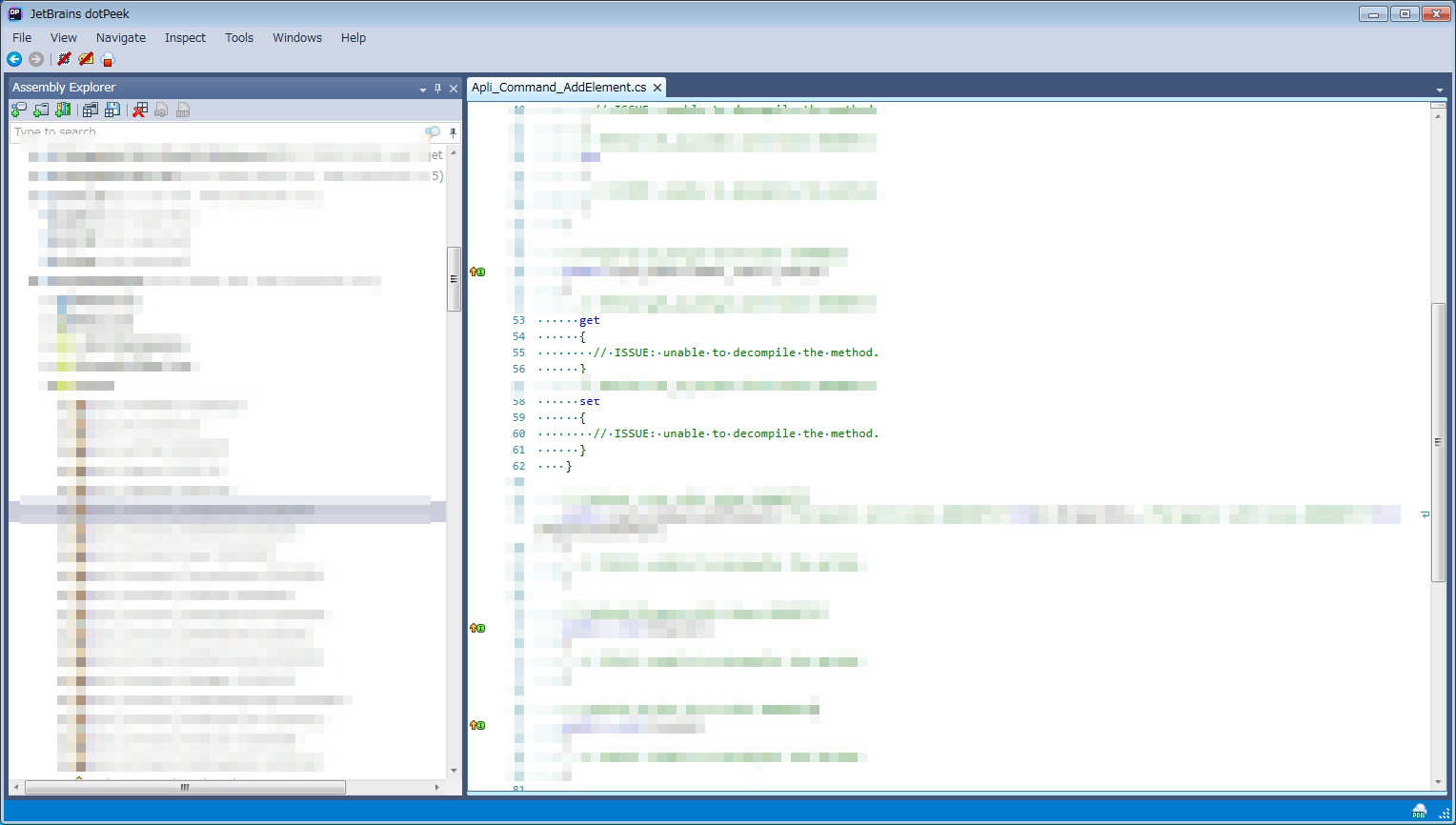This screenshot has height=825, width=1456.
Task: Open the document tabs list dropdown
Action: pyautogui.click(x=1439, y=90)
